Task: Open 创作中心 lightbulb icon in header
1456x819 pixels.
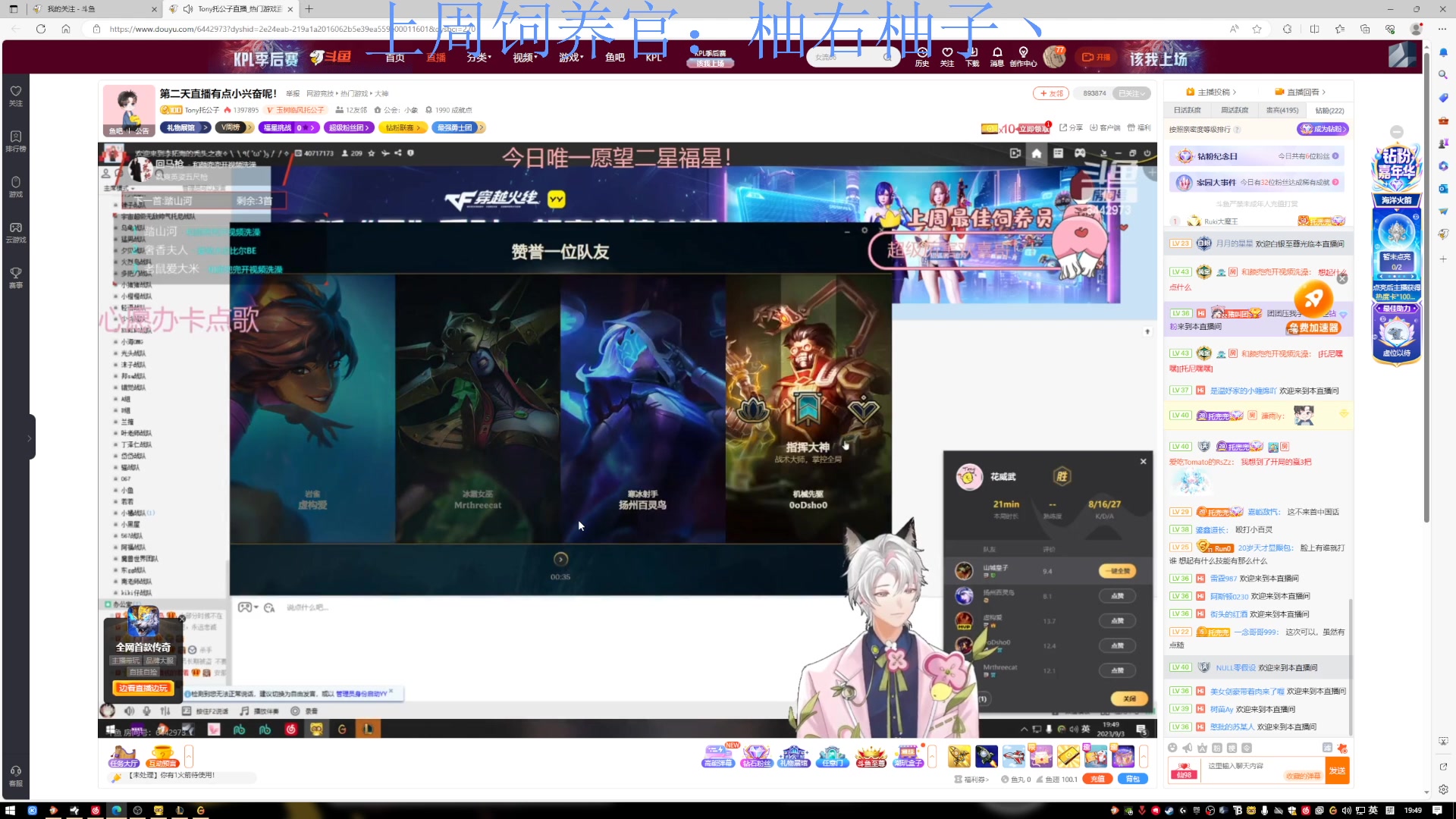Action: pyautogui.click(x=1024, y=57)
